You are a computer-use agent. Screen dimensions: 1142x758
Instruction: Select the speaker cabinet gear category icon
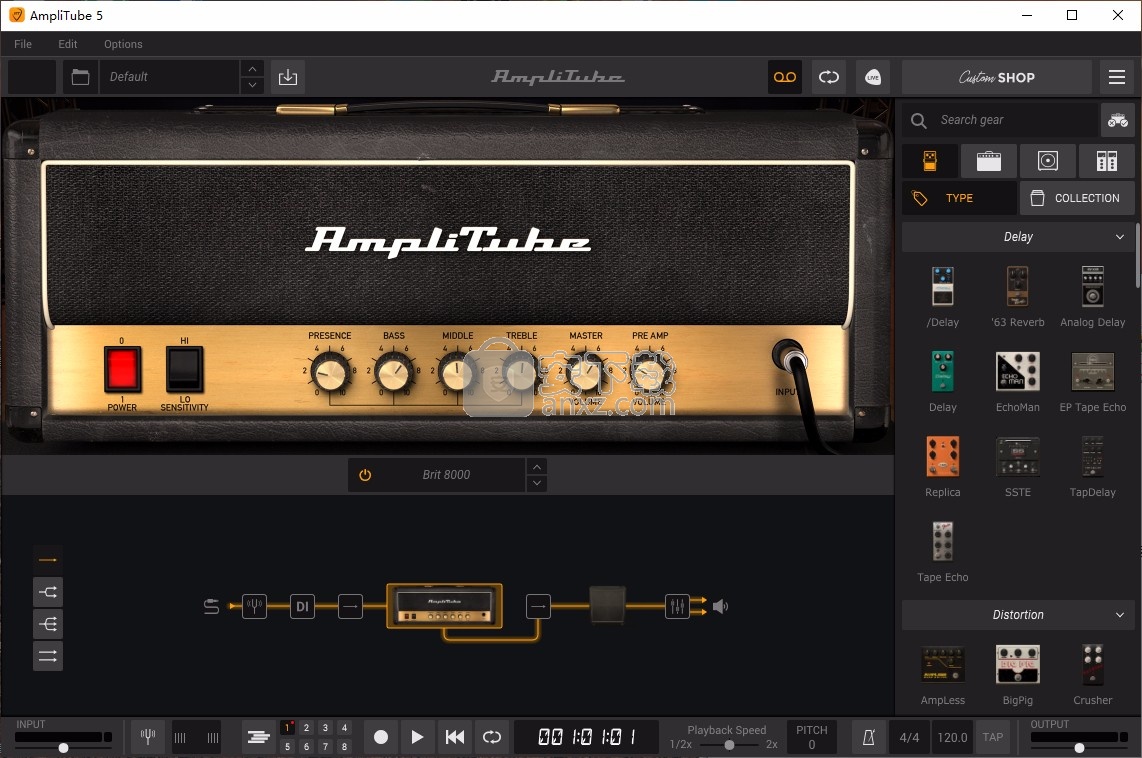pos(1047,161)
